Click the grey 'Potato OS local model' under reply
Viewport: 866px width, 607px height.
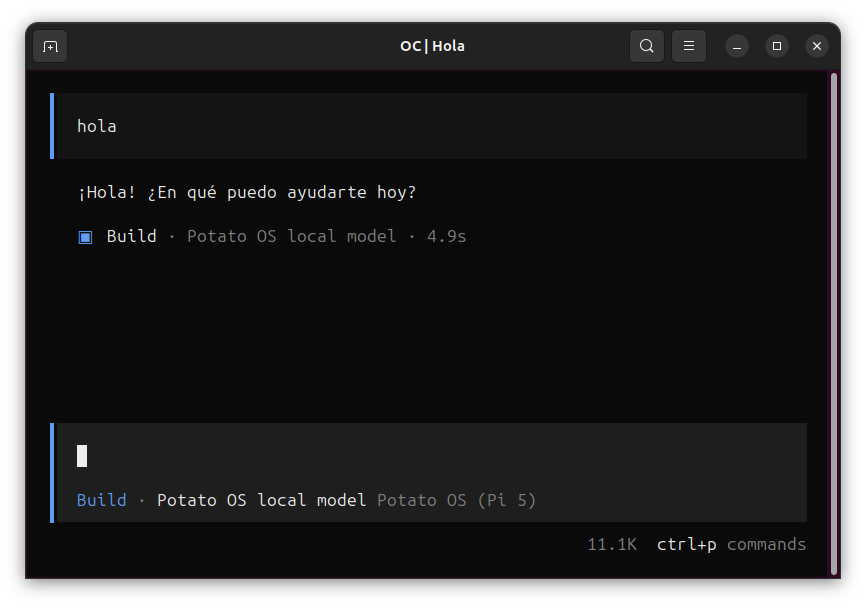[292, 236]
